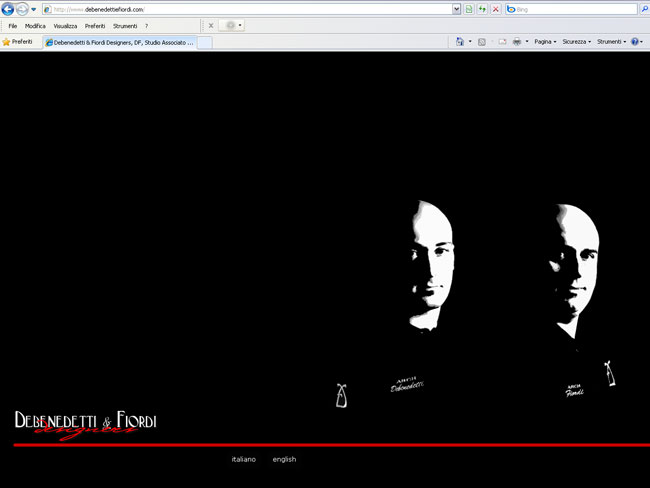Click the Debenedetti & Fiordi designers logo
The height and width of the screenshot is (488, 650).
(x=86, y=425)
